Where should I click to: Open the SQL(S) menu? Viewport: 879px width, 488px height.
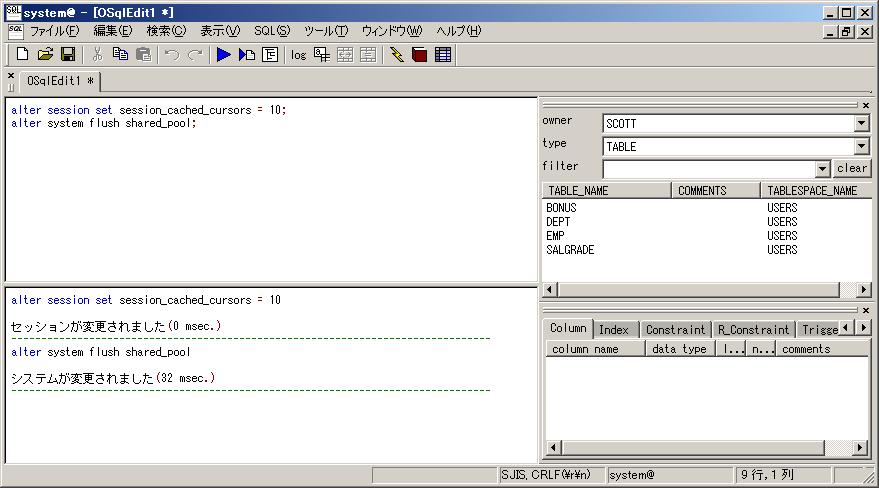pos(271,31)
